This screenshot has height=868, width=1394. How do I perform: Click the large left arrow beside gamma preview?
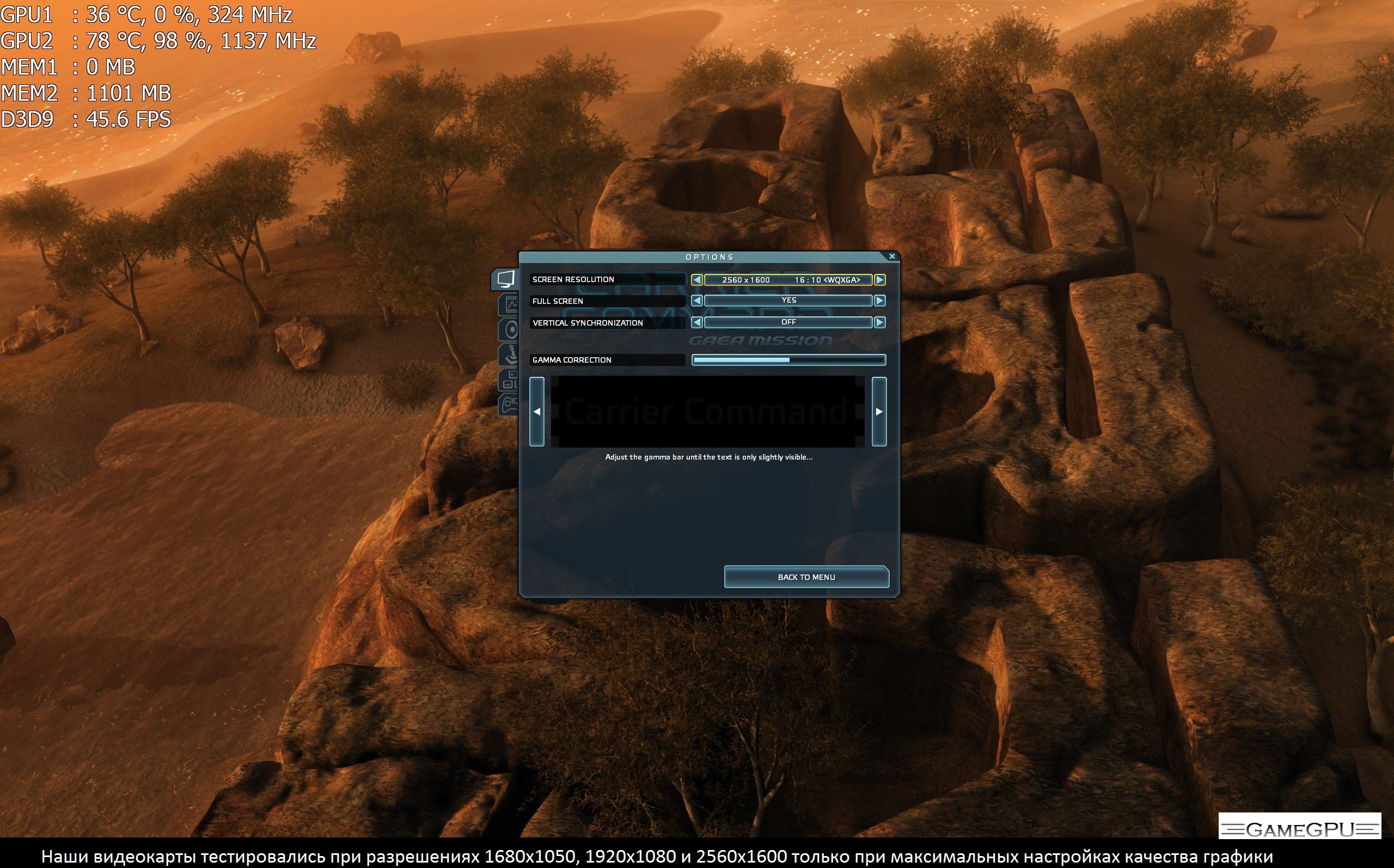(536, 412)
